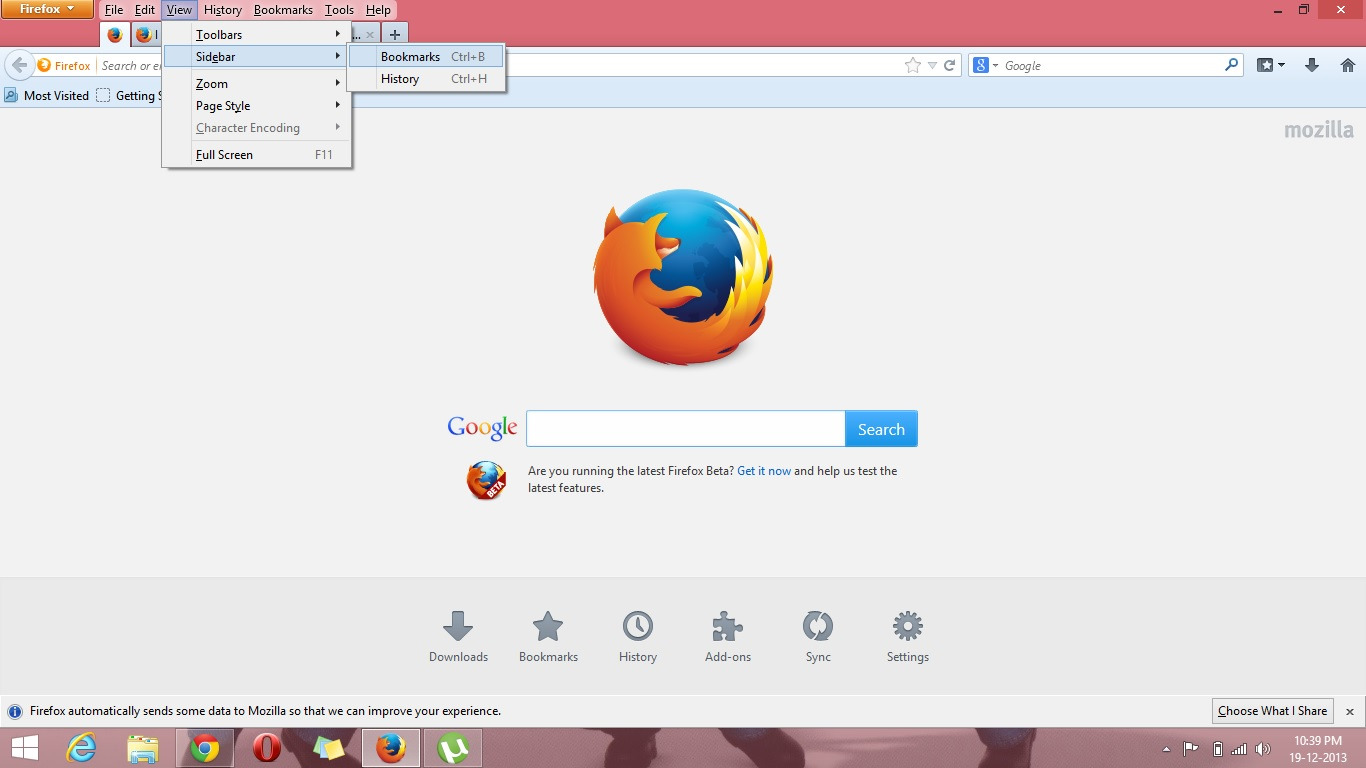The image size is (1366, 768).
Task: Open the Bookmarks shortcut with the star icon
Action: coord(548,637)
